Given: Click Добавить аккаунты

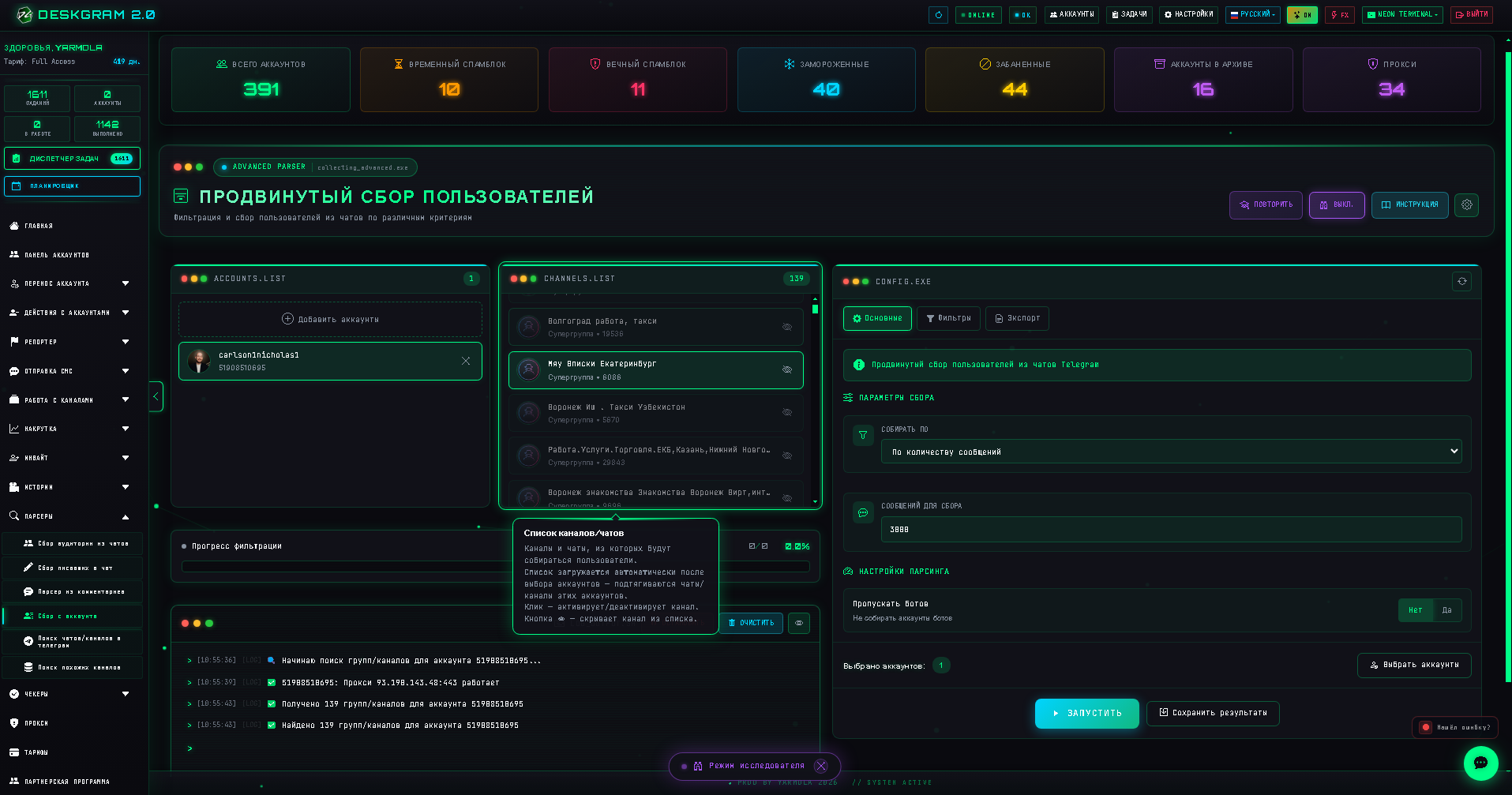Looking at the screenshot, I should tap(330, 319).
